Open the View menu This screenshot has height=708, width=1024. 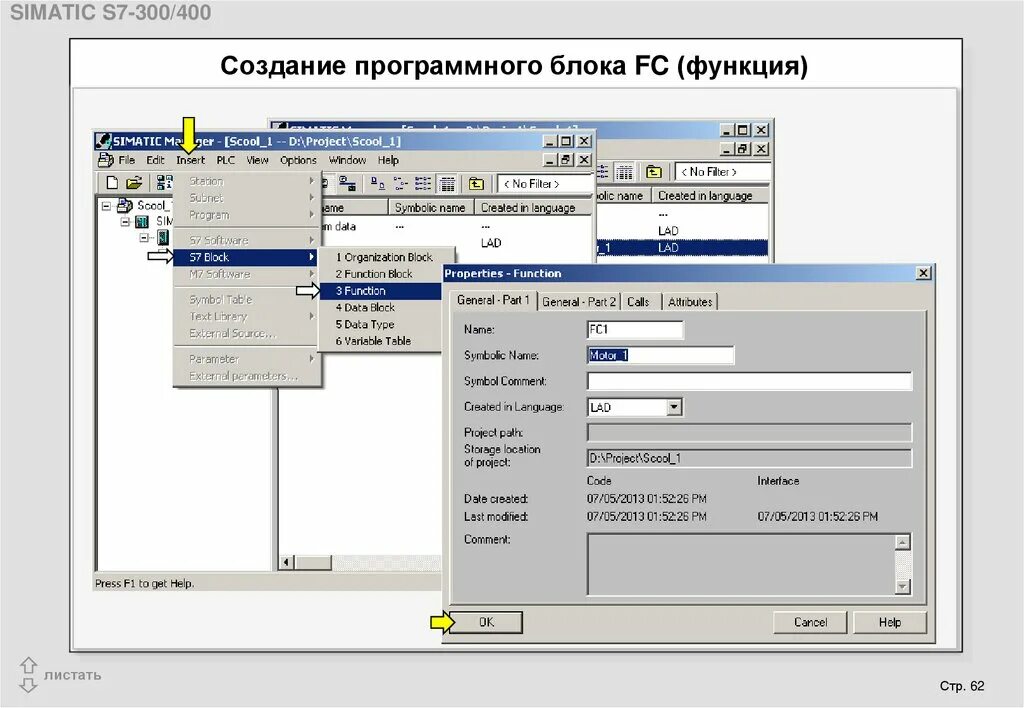point(257,160)
